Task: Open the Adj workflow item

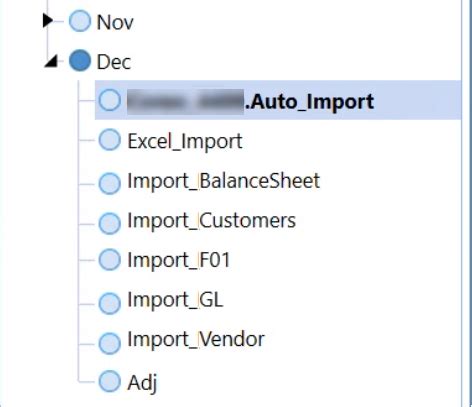Action: [x=142, y=383]
